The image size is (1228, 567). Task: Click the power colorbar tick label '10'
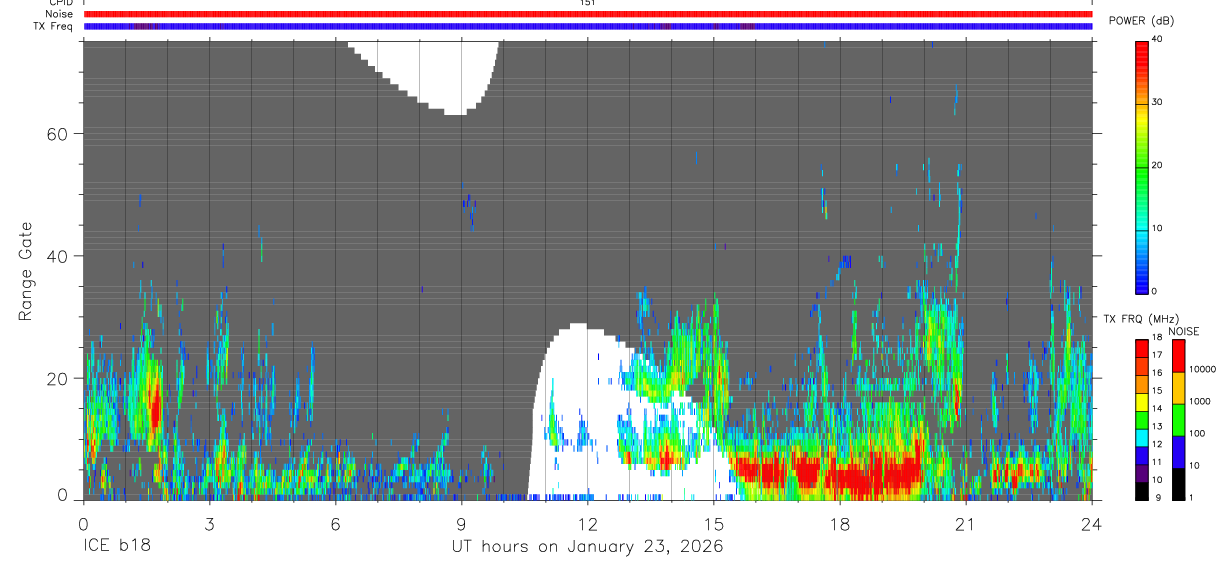[x=1158, y=228]
